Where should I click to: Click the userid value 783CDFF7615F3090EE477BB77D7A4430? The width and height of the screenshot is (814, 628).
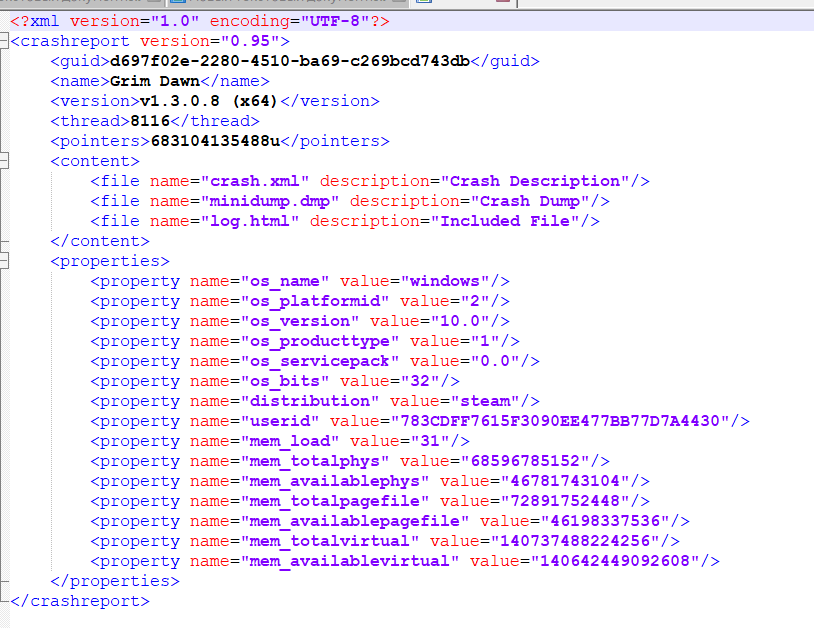(x=560, y=421)
